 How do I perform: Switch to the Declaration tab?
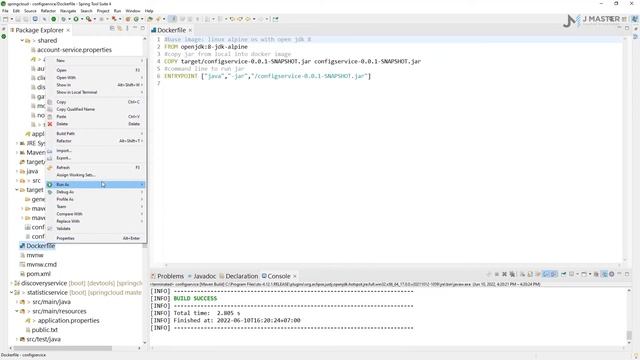point(239,276)
